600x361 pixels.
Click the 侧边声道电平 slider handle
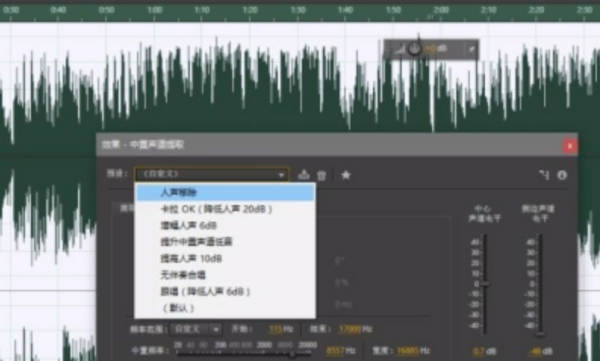540,334
